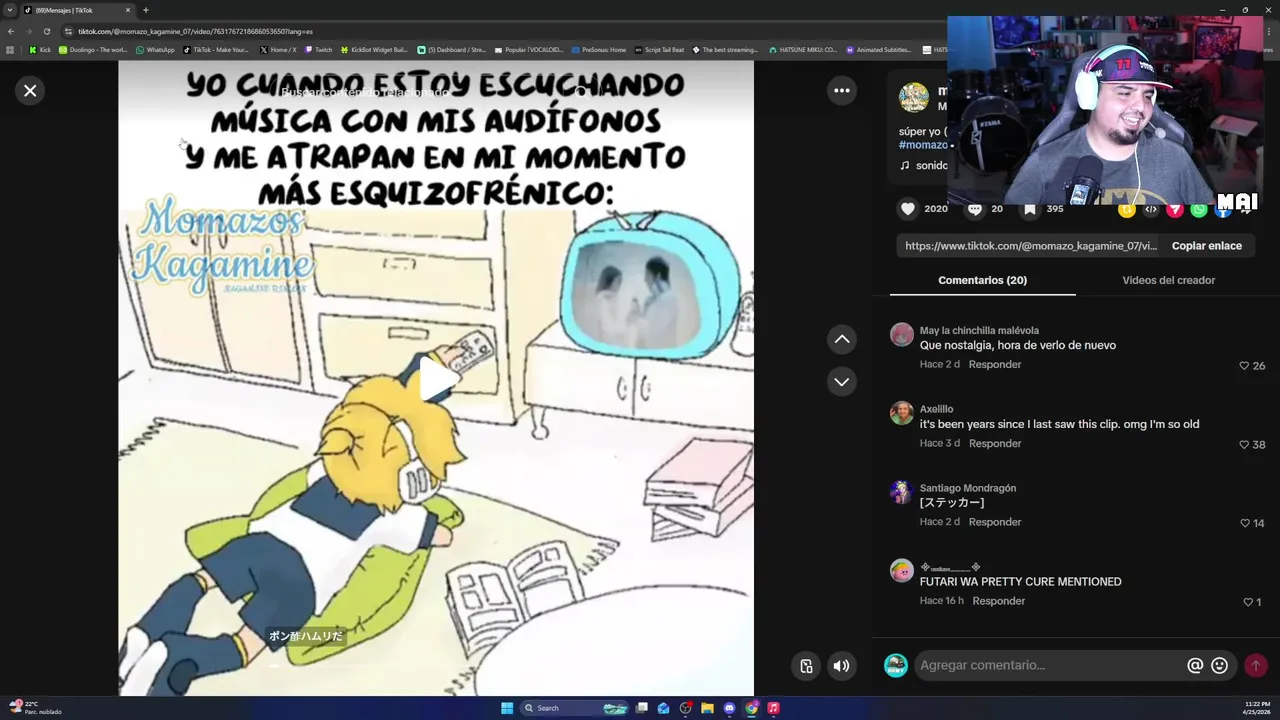Switch to Videos del creador tab
The height and width of the screenshot is (720, 1280).
pos(1168,281)
